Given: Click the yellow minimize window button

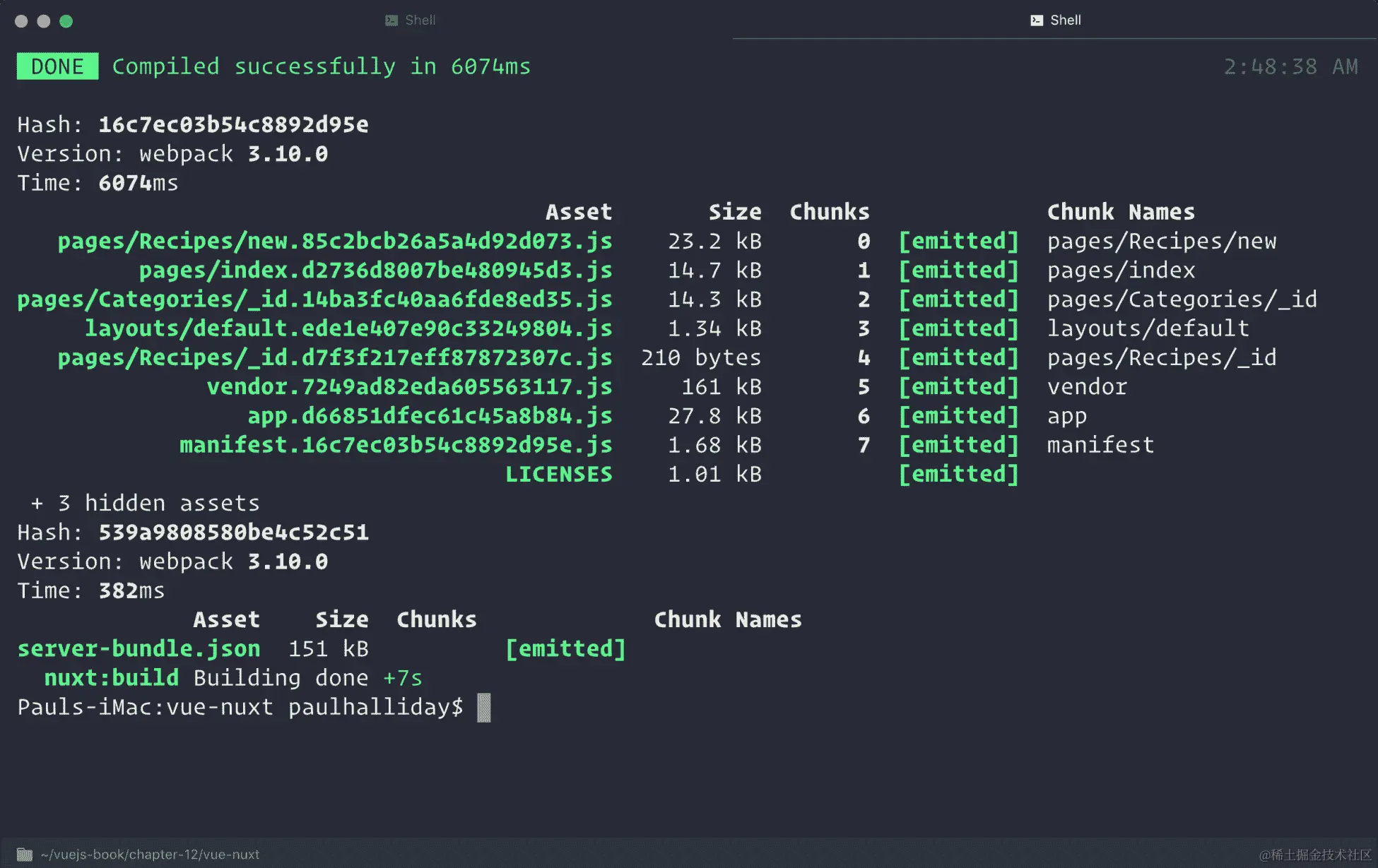Looking at the screenshot, I should click(44, 21).
